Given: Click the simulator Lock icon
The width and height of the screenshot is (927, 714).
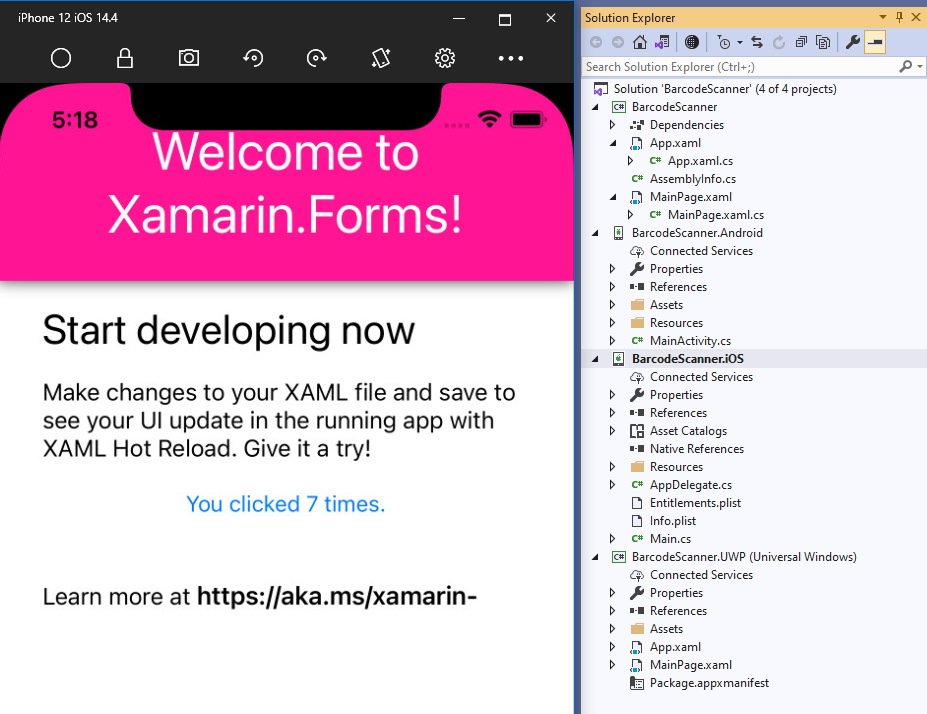Looking at the screenshot, I should coord(125,58).
